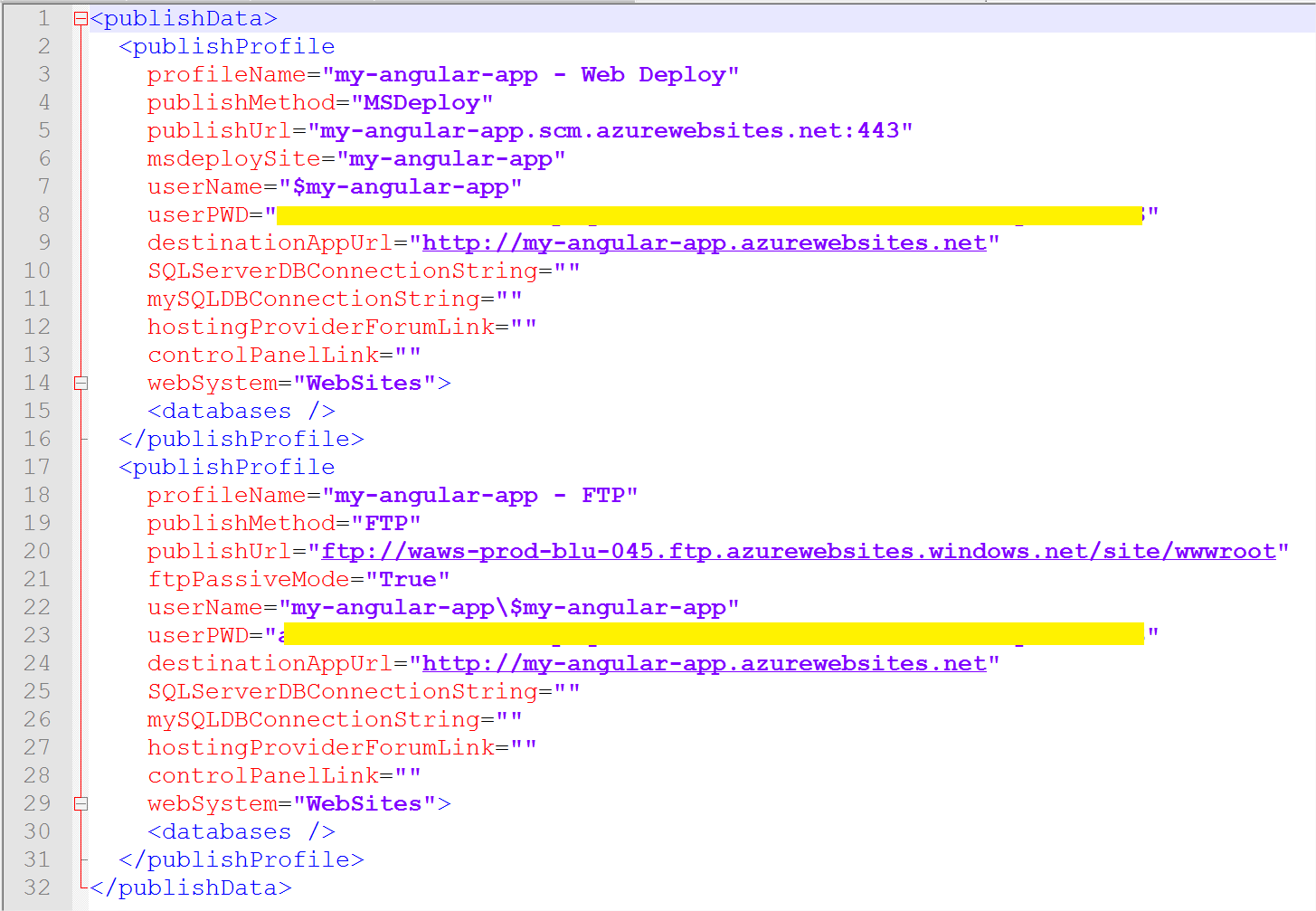Select the MSDeploy publishMethod value
Viewport: 1316px width, 911px height.
click(x=425, y=102)
